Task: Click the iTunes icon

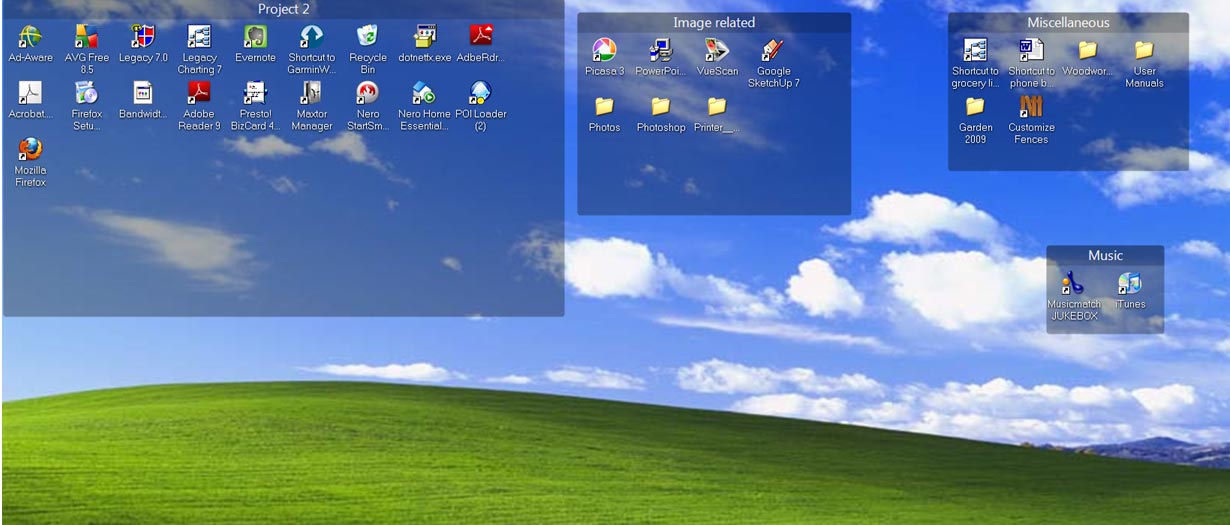Action: click(1129, 284)
